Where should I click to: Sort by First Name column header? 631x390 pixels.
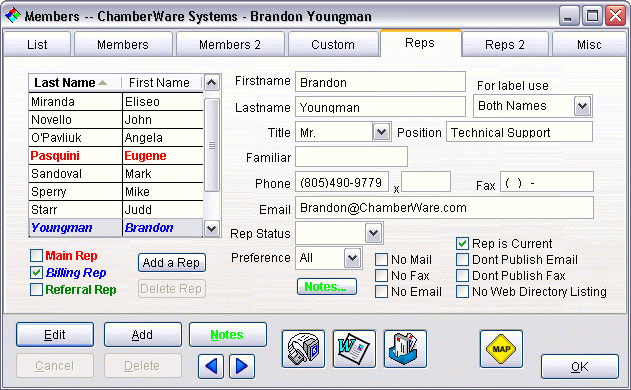click(x=161, y=83)
